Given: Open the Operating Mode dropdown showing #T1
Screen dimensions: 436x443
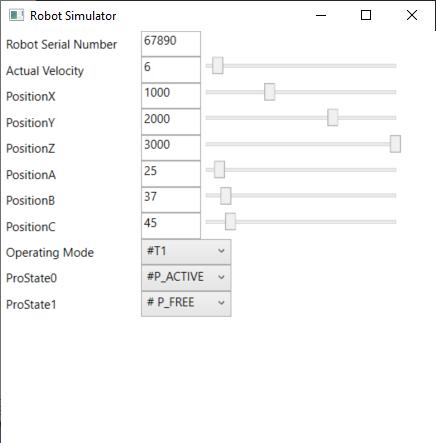Looking at the screenshot, I should [x=186, y=252].
